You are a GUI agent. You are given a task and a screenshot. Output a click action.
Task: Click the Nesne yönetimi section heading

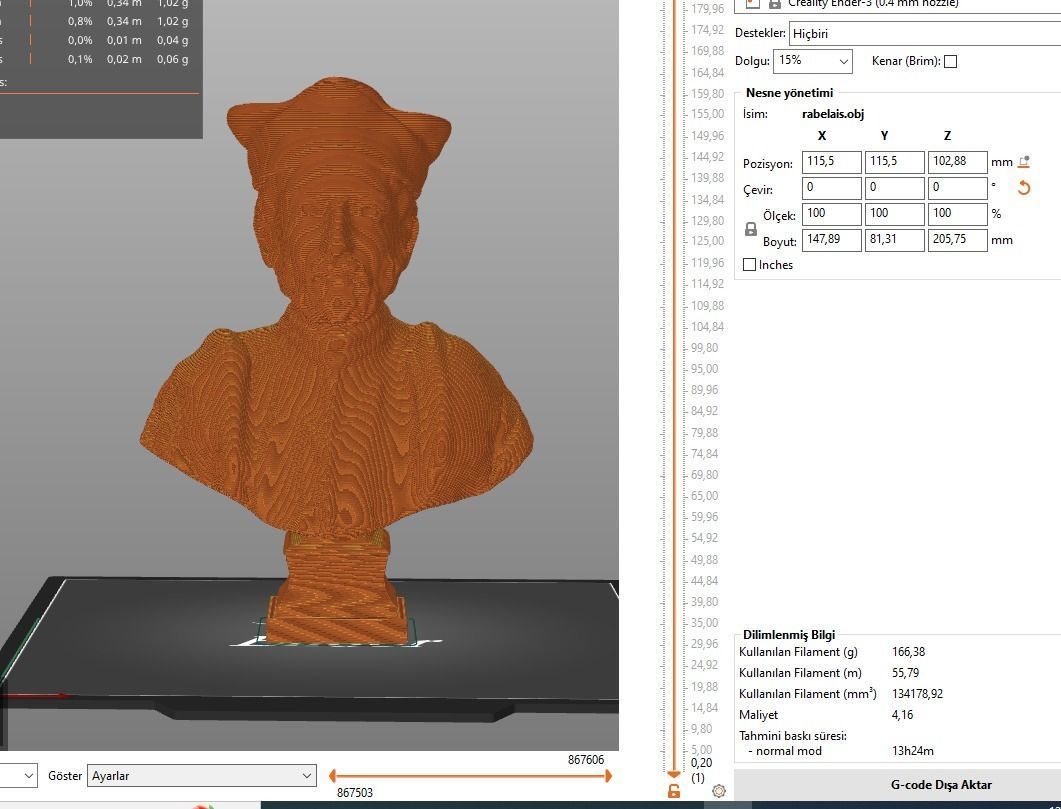(x=789, y=93)
